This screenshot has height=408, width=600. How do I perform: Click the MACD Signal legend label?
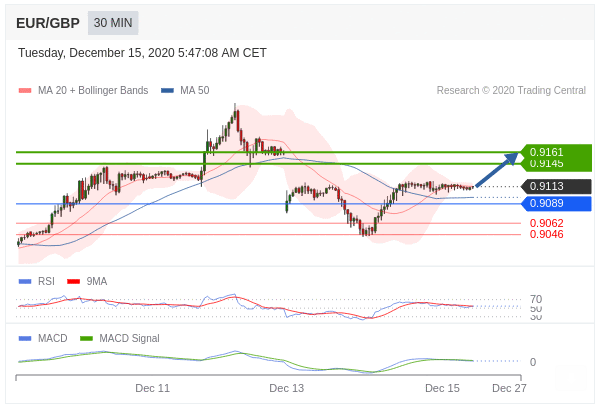(129, 338)
